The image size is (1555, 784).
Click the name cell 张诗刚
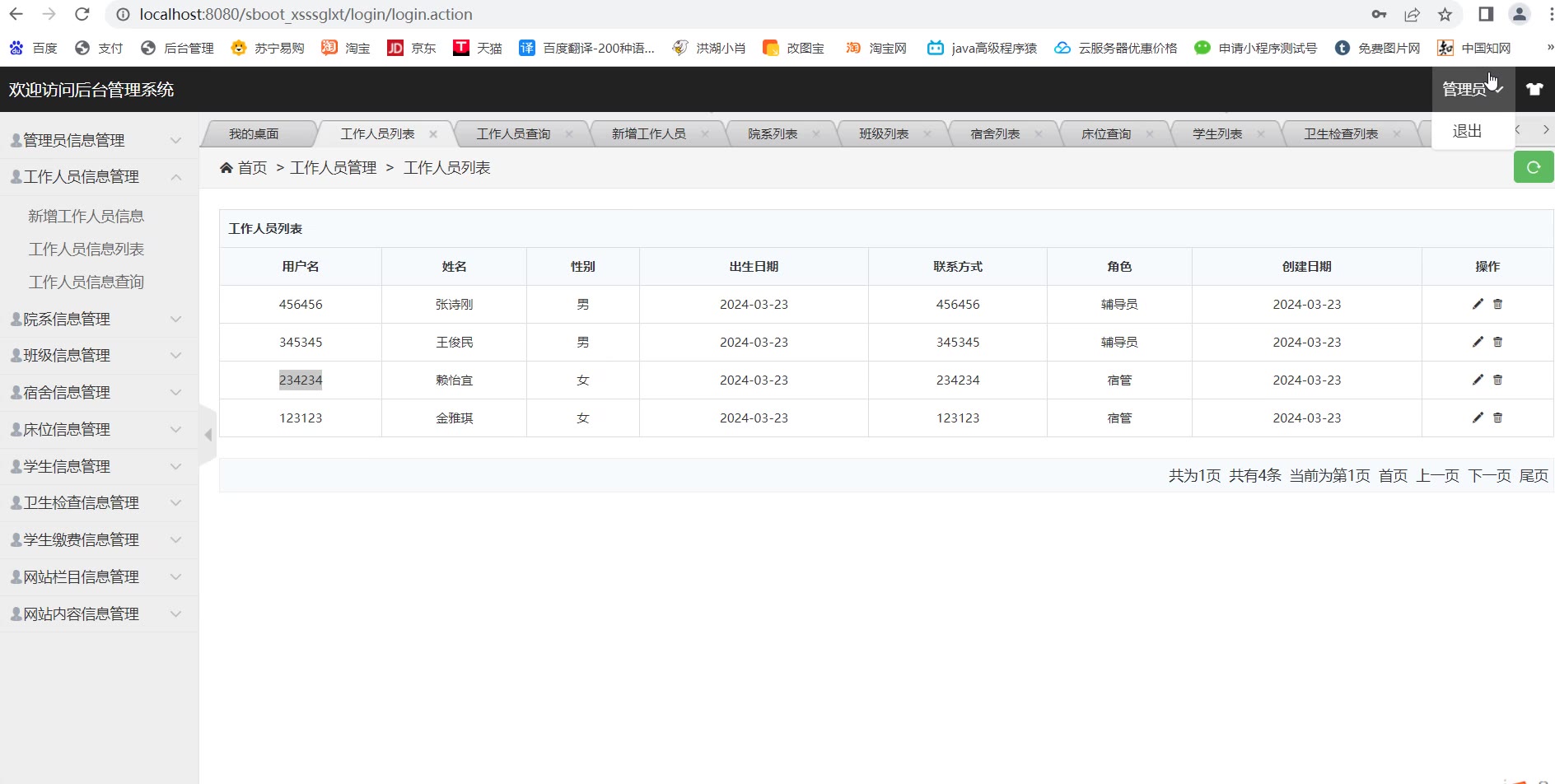[454, 305]
